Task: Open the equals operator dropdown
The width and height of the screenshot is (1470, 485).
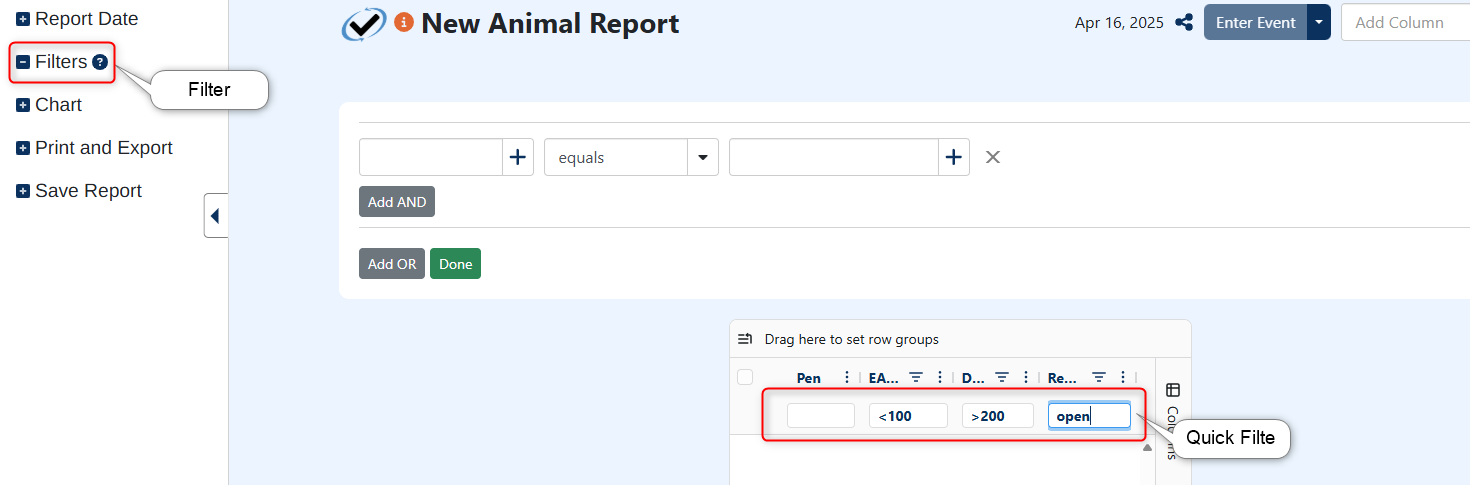Action: [703, 157]
